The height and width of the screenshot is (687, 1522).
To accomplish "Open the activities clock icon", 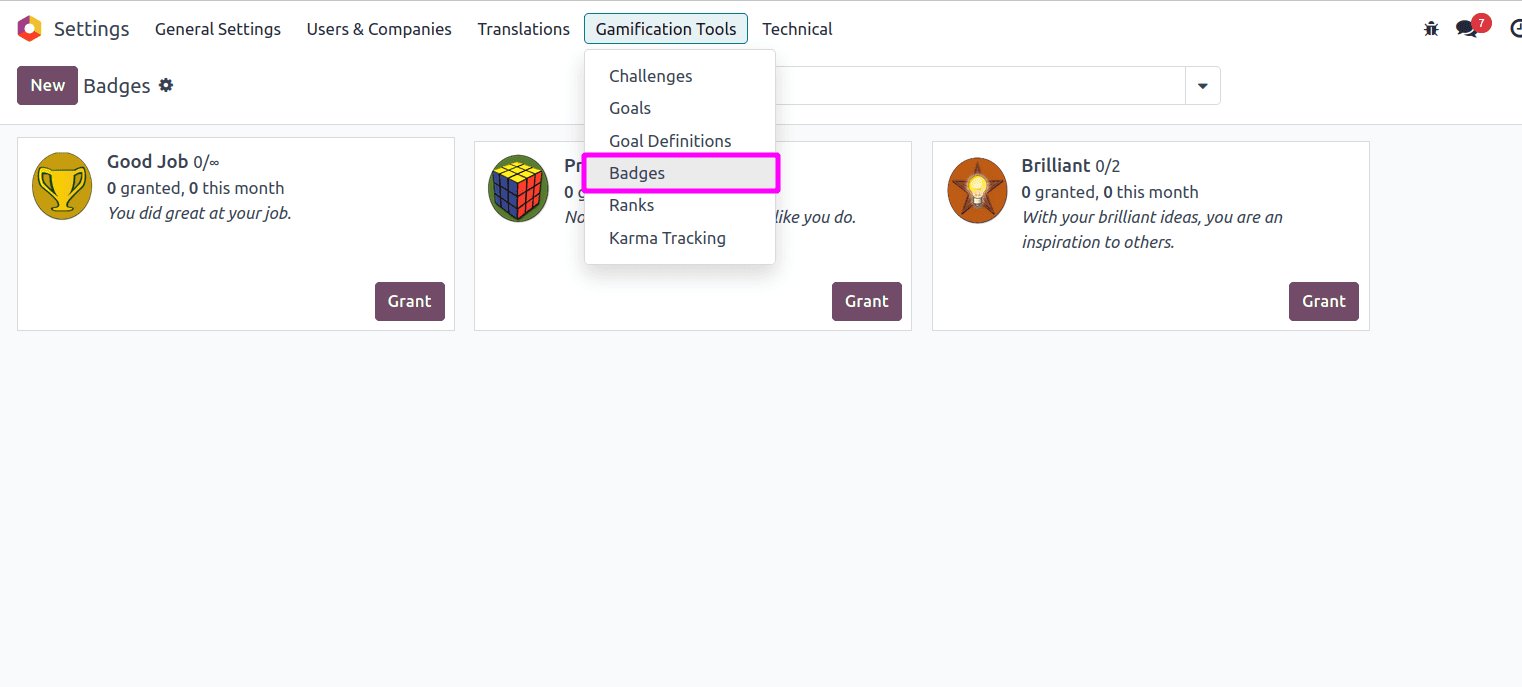I will coord(1515,29).
